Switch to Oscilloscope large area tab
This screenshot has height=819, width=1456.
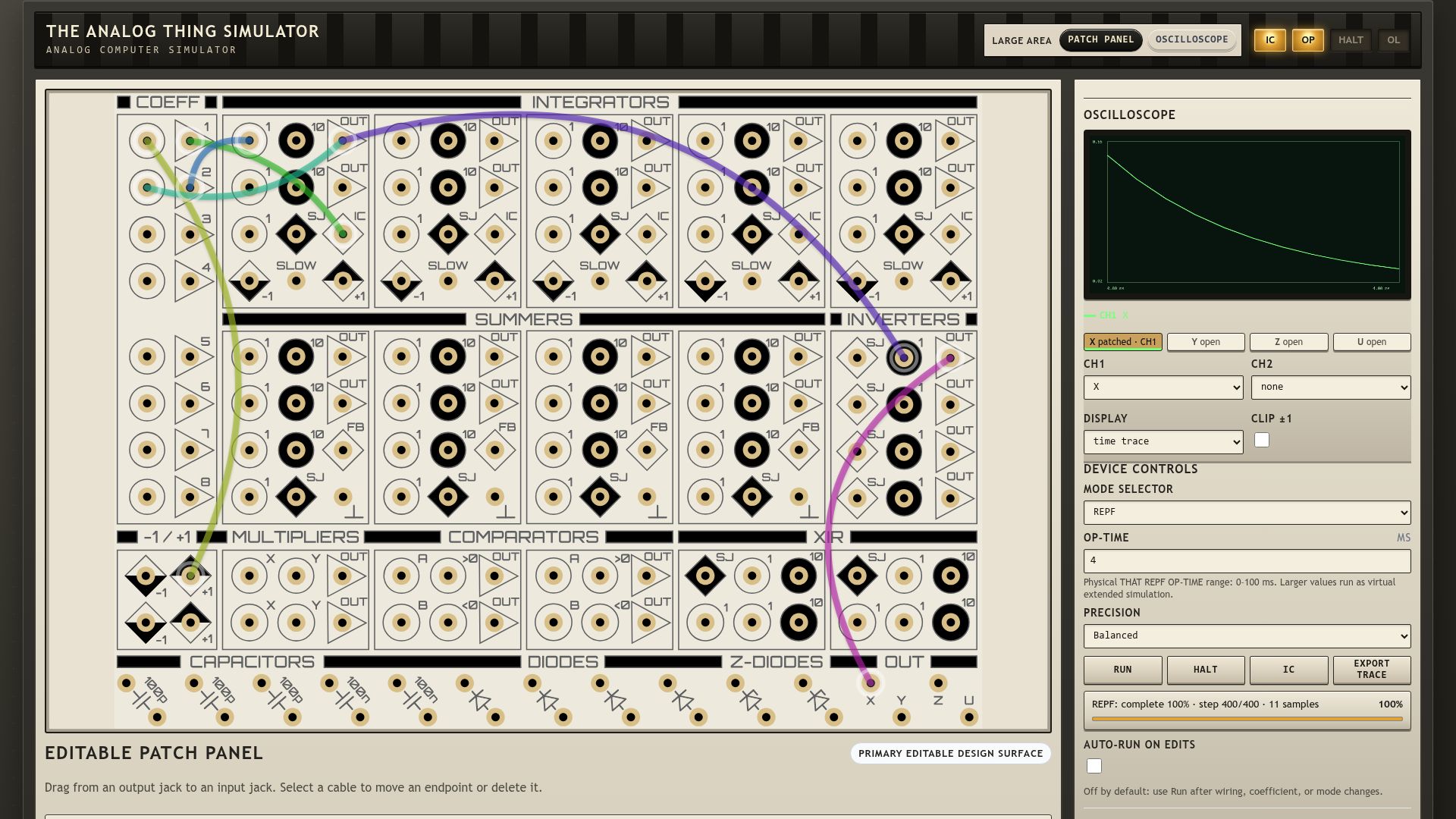coord(1191,39)
